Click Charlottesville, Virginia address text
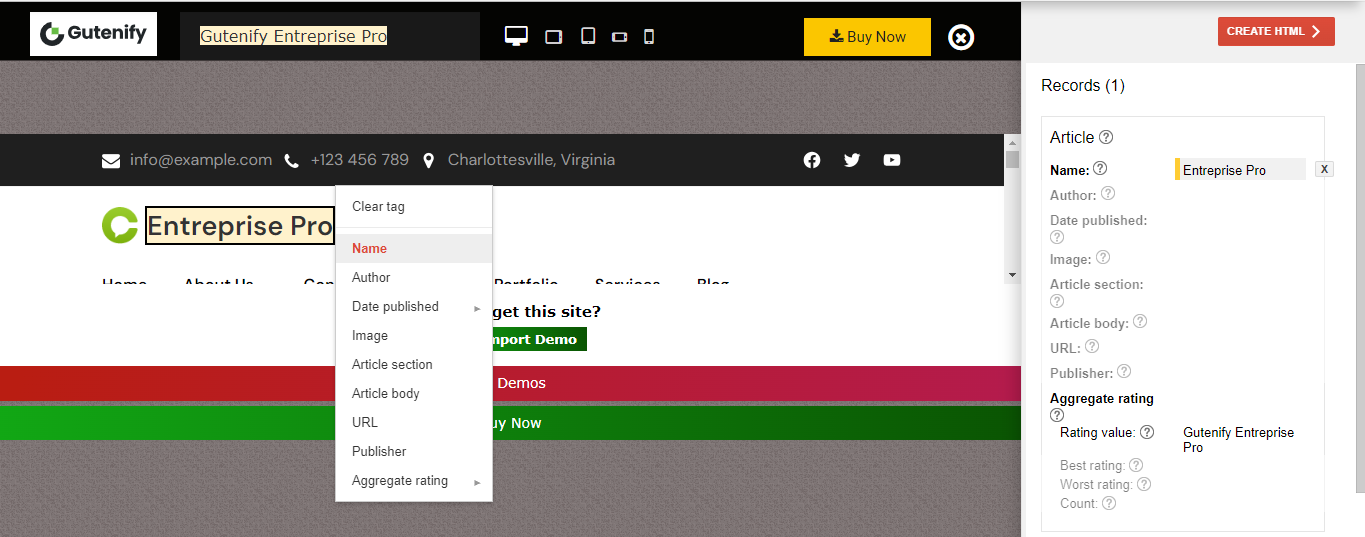The height and width of the screenshot is (537, 1365). tap(531, 160)
